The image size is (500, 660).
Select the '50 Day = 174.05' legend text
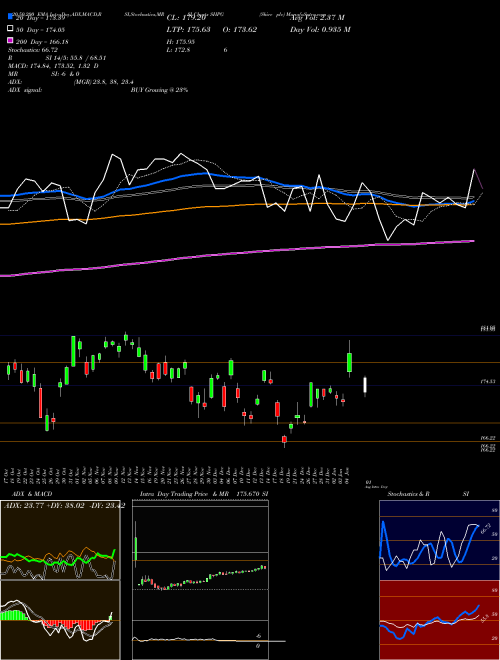(41, 30)
